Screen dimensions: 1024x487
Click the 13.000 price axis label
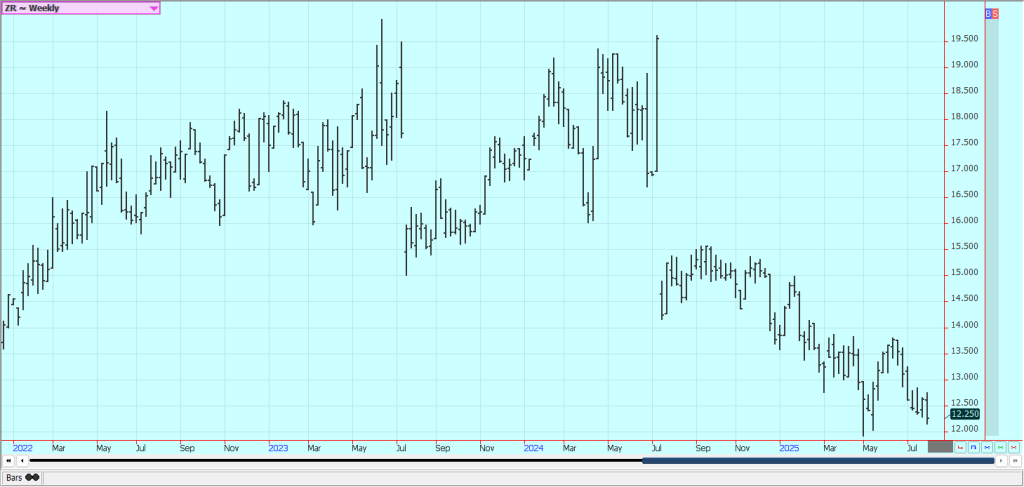965,377
